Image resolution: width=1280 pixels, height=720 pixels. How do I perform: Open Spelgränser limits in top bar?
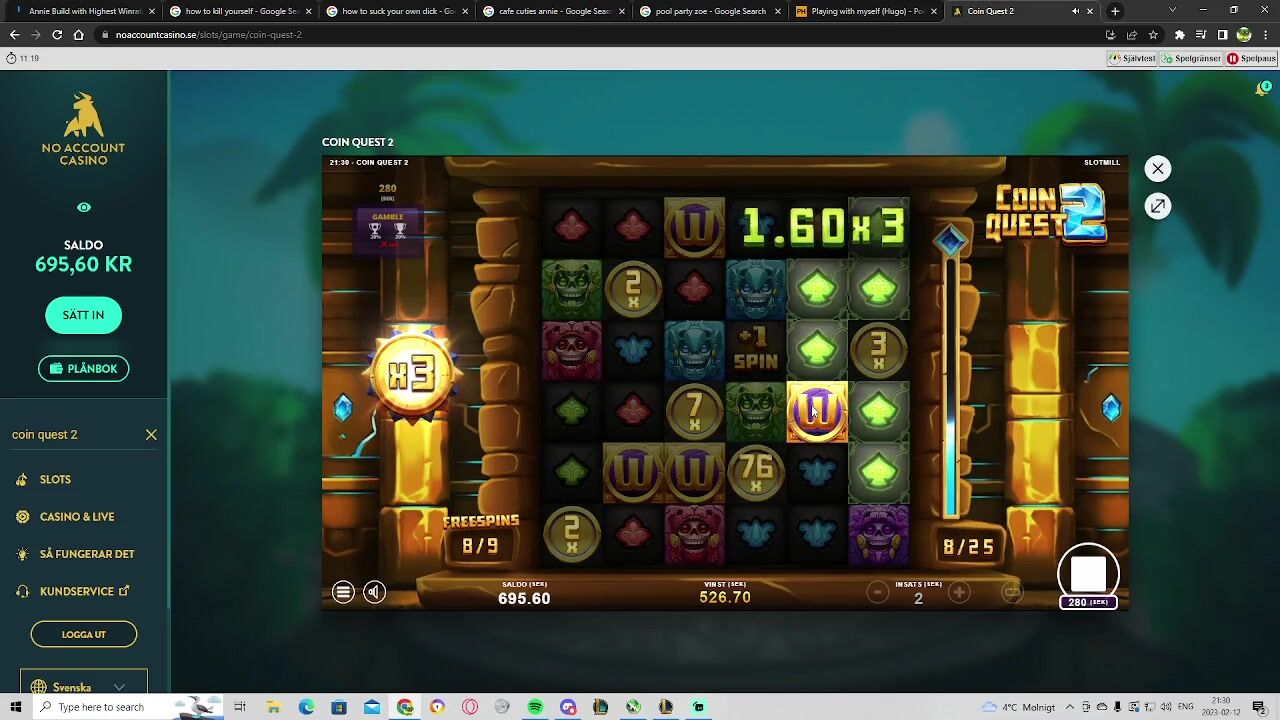click(1192, 58)
